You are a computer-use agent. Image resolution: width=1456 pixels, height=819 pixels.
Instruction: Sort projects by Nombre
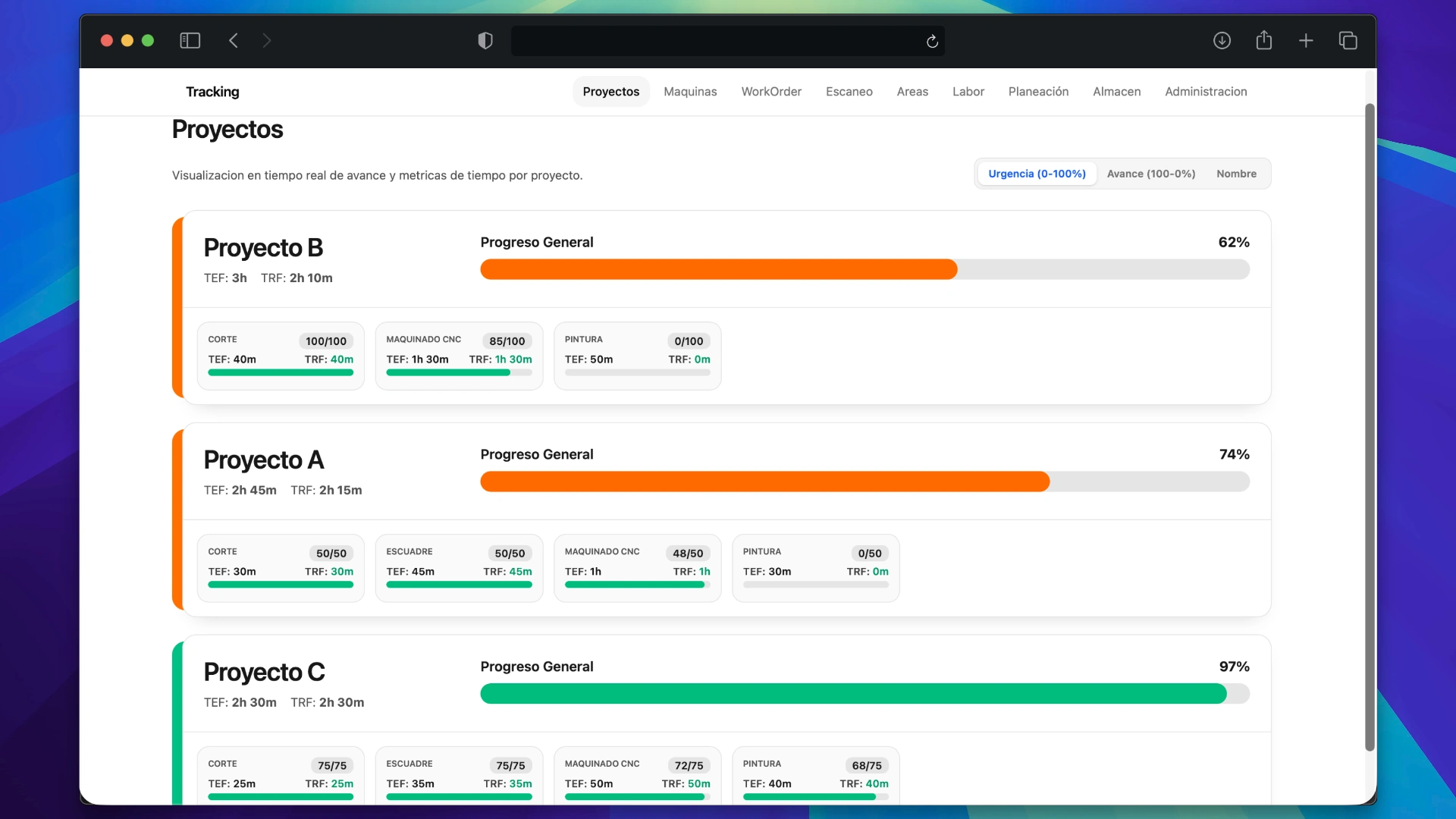coord(1236,173)
